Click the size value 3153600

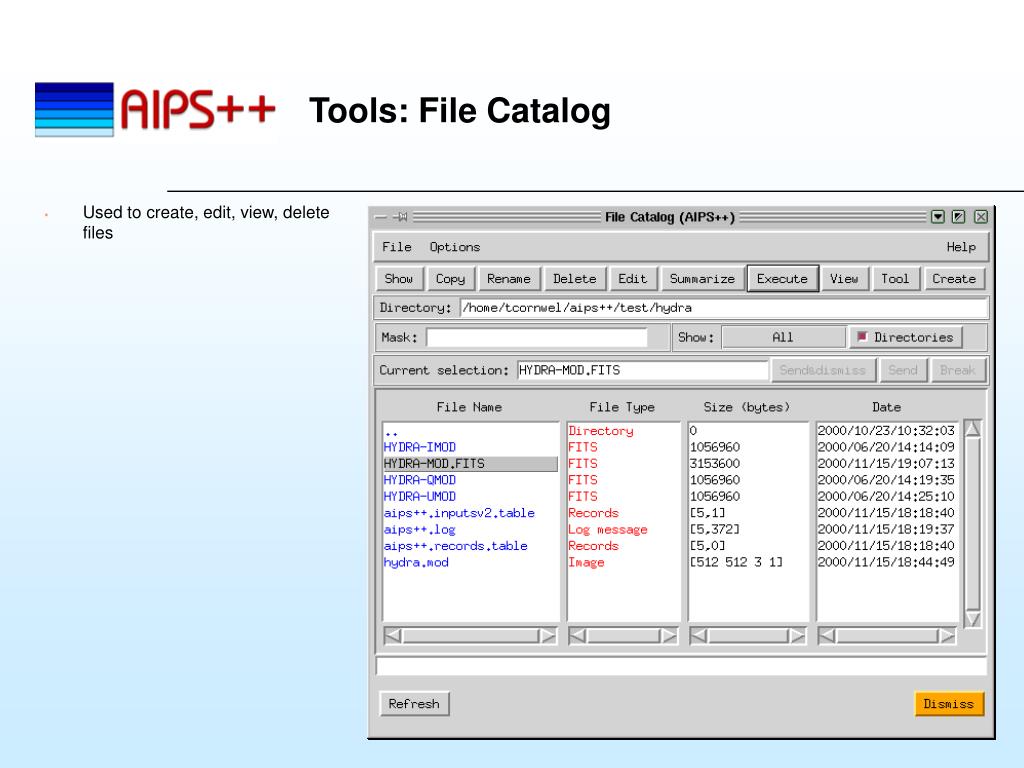pyautogui.click(x=715, y=464)
